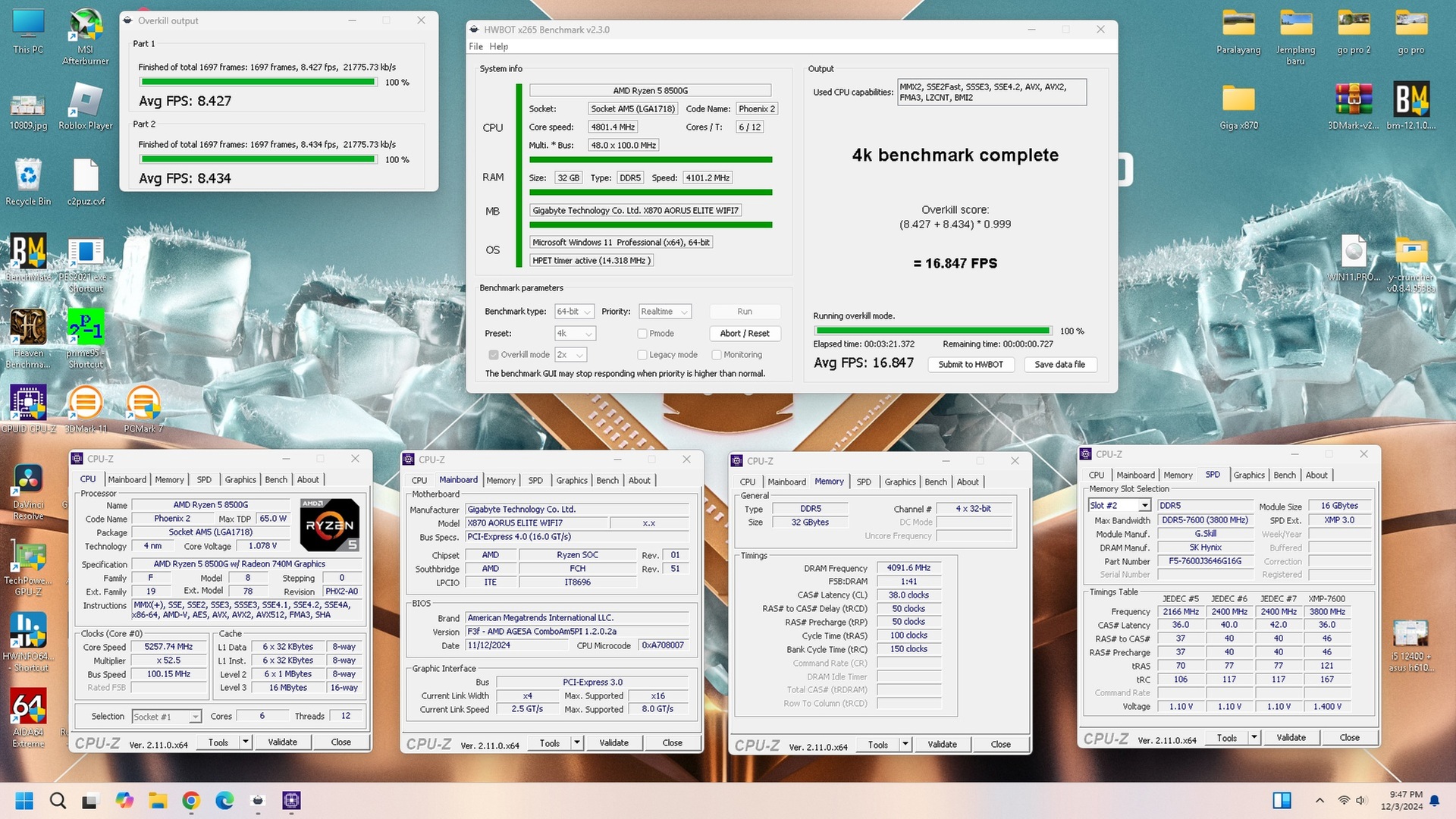
Task: Click the Windows Start button
Action: point(24,800)
